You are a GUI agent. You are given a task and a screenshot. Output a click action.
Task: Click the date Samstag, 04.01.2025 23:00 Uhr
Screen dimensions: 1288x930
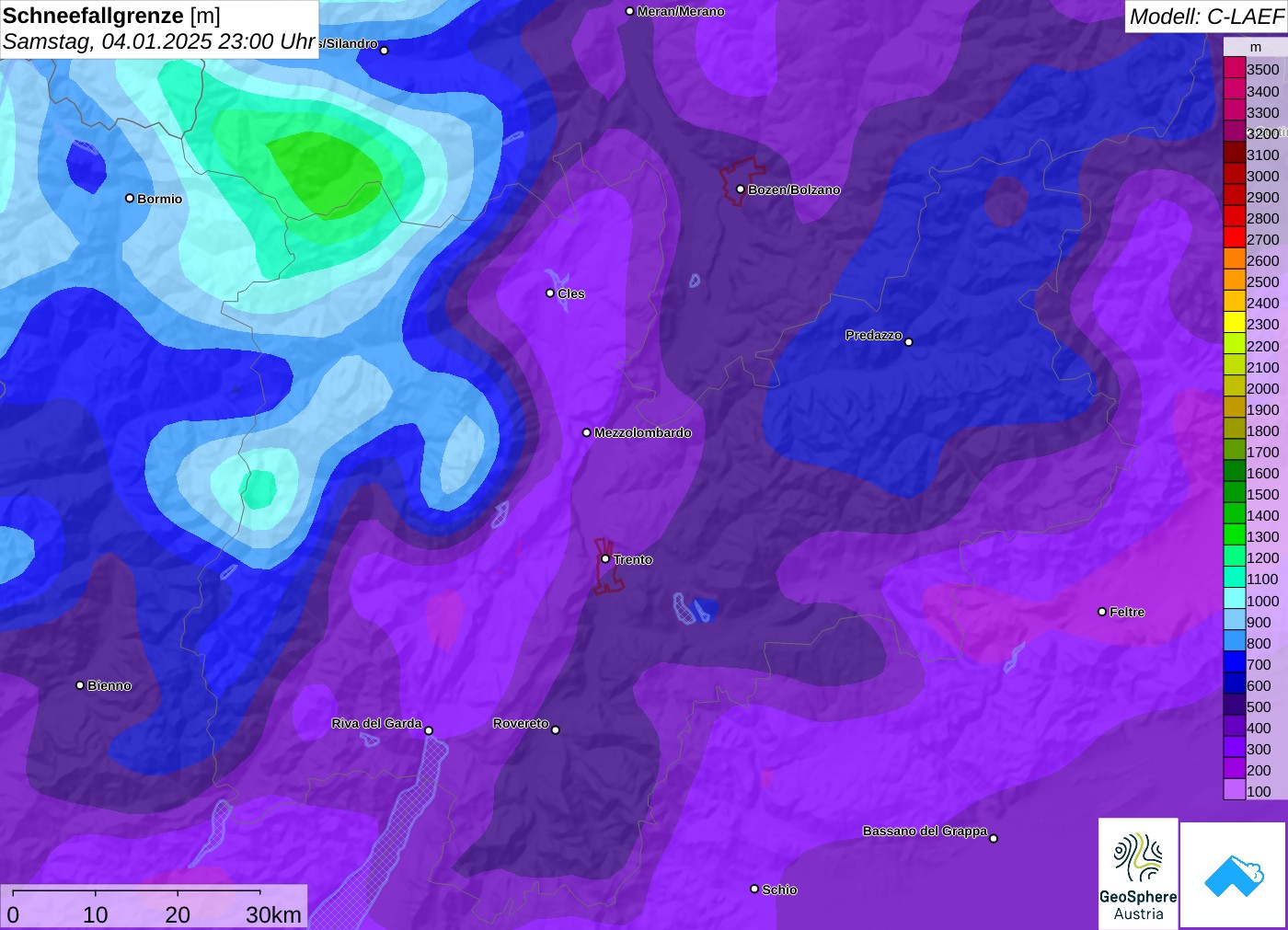coord(159,42)
